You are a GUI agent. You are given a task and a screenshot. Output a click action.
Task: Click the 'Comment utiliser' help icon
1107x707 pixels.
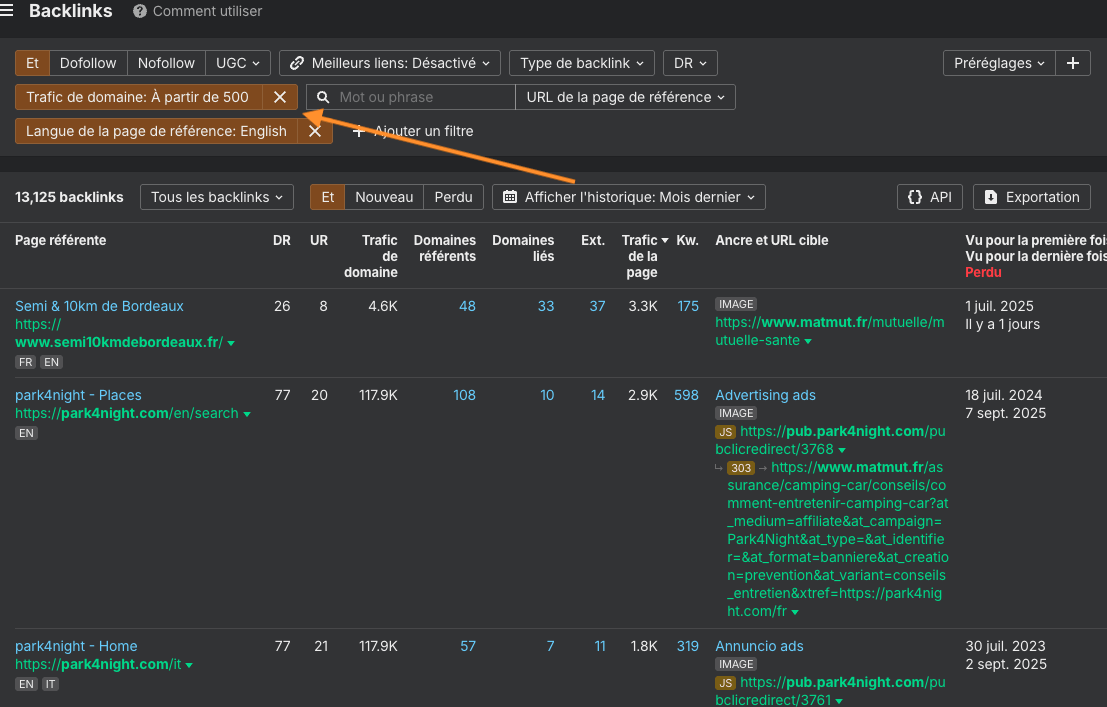pyautogui.click(x=140, y=12)
